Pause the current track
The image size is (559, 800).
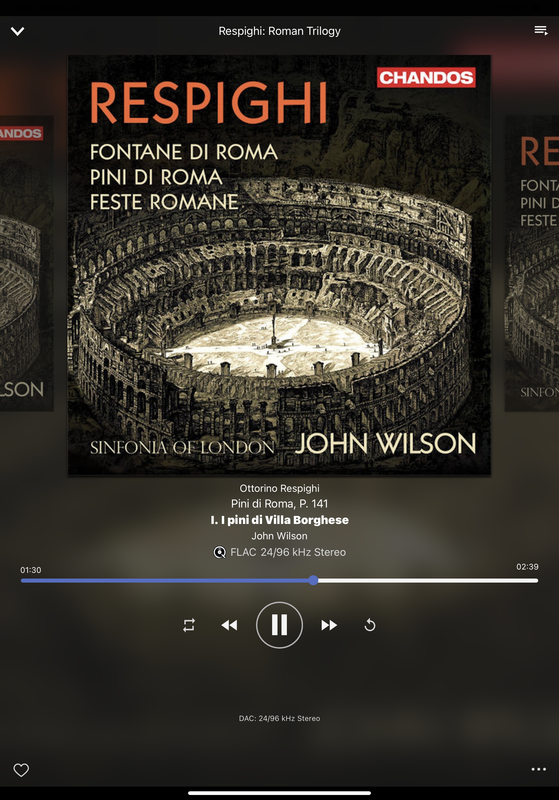click(x=279, y=625)
